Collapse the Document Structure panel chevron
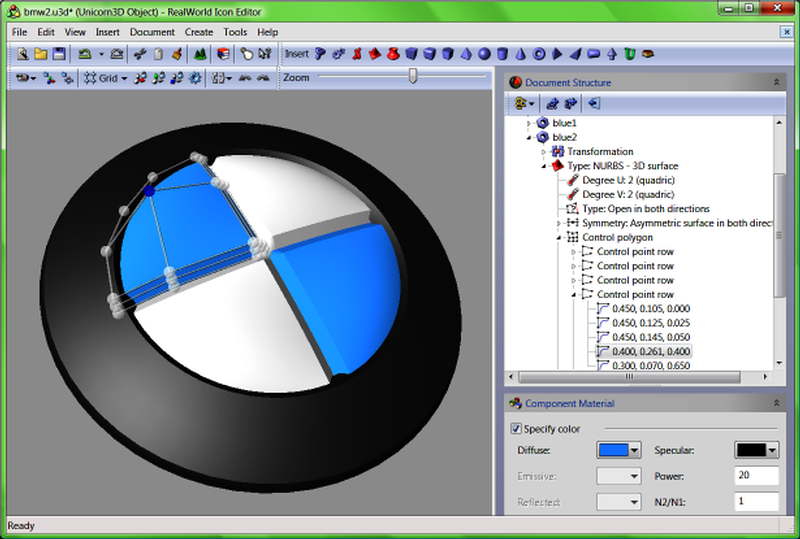 point(777,82)
